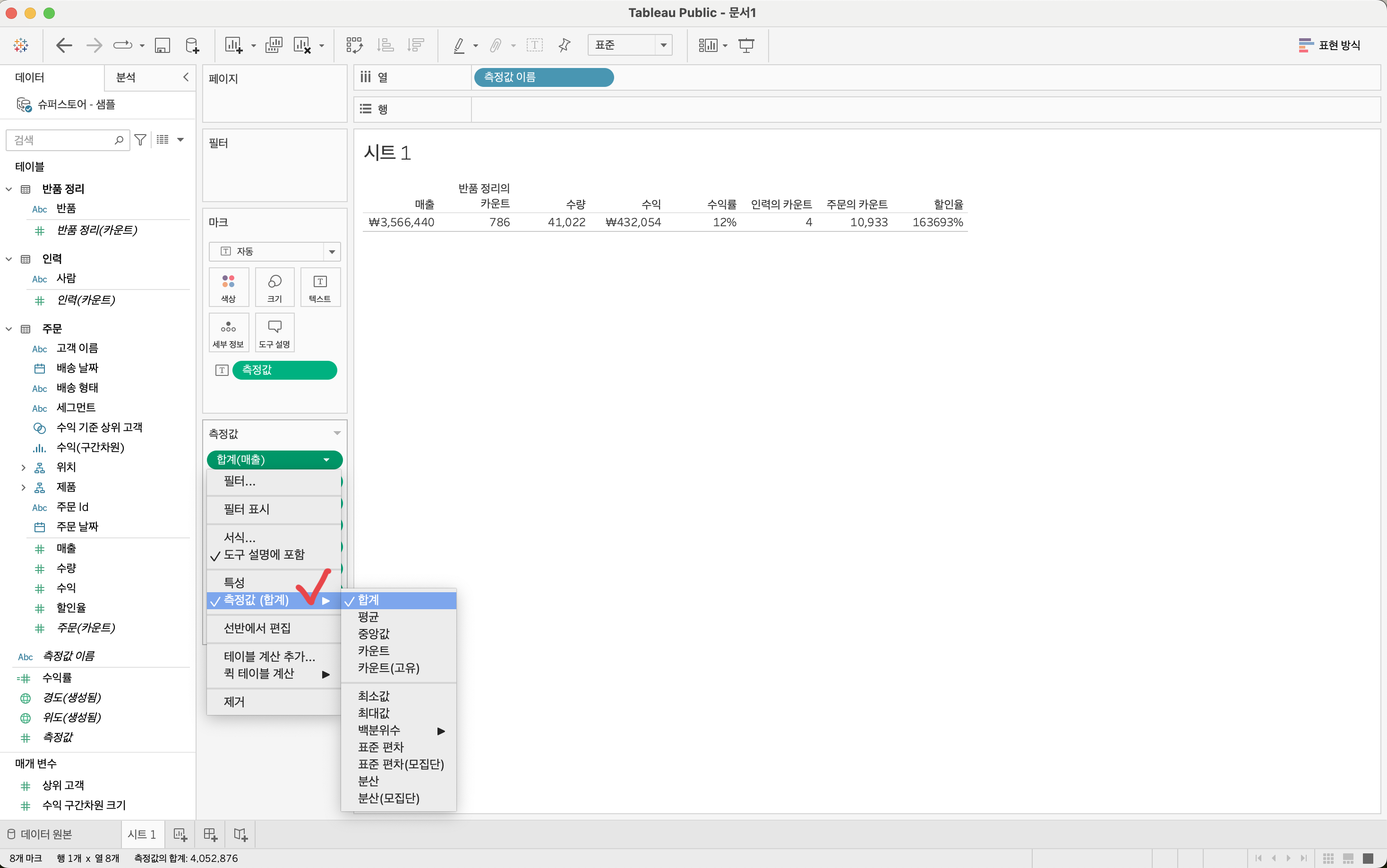Select 필터 표시 from context menu
1387x868 pixels.
pyautogui.click(x=247, y=509)
